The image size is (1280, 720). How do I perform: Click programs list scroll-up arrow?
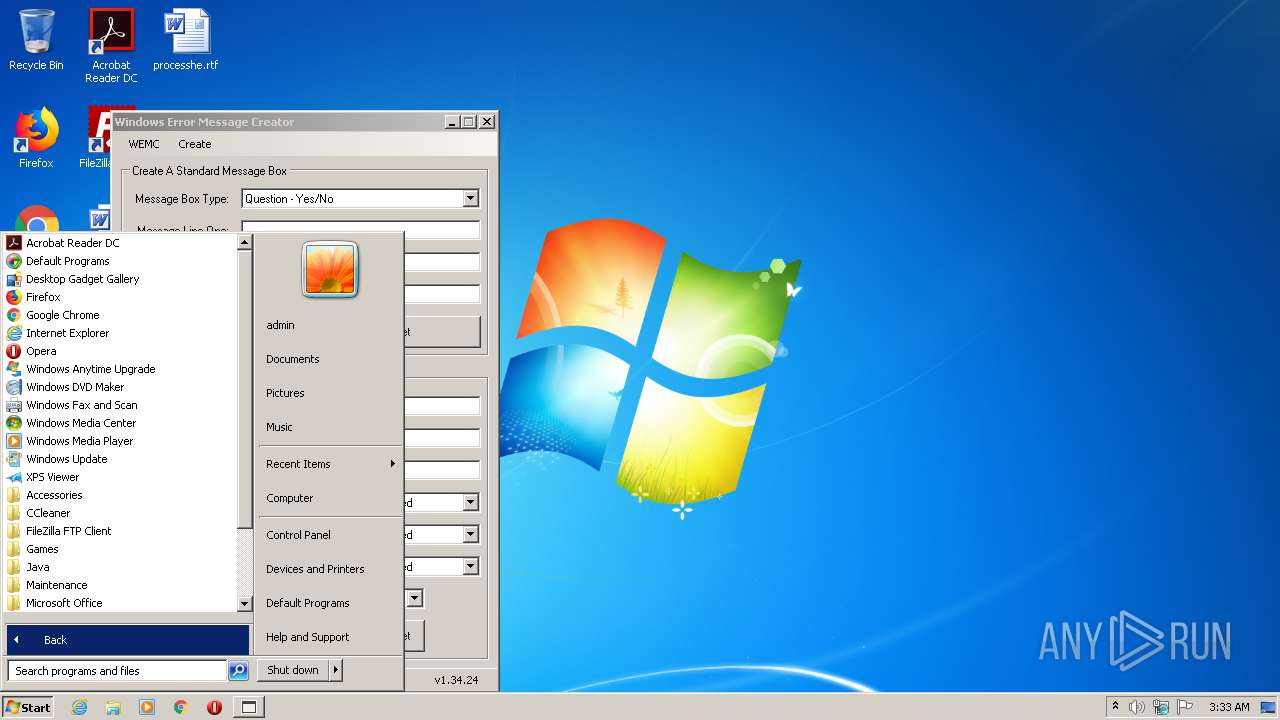click(244, 242)
